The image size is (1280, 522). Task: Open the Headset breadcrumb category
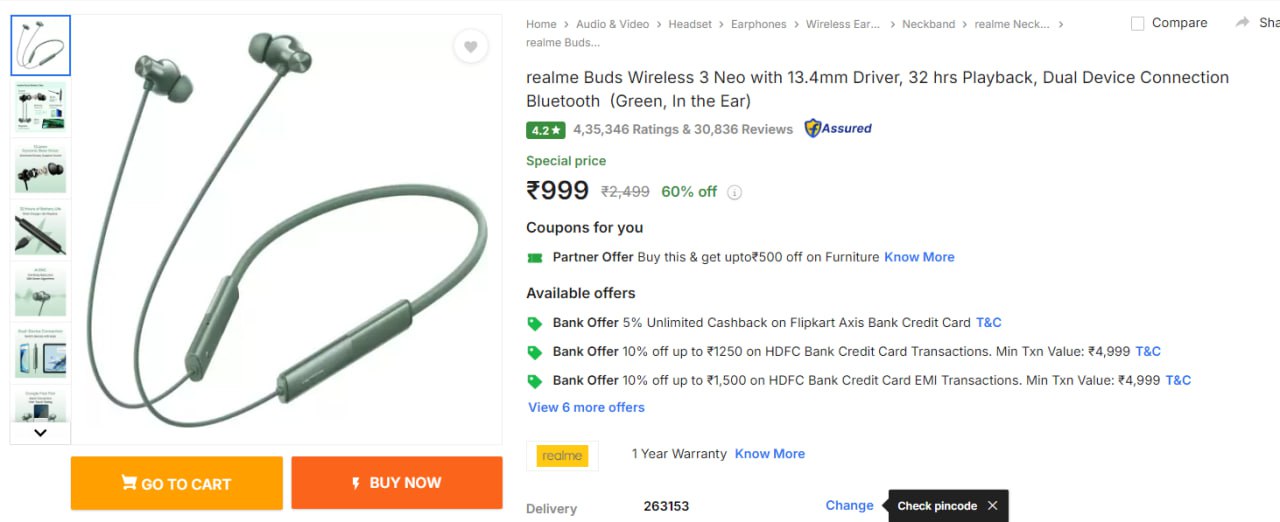(690, 24)
